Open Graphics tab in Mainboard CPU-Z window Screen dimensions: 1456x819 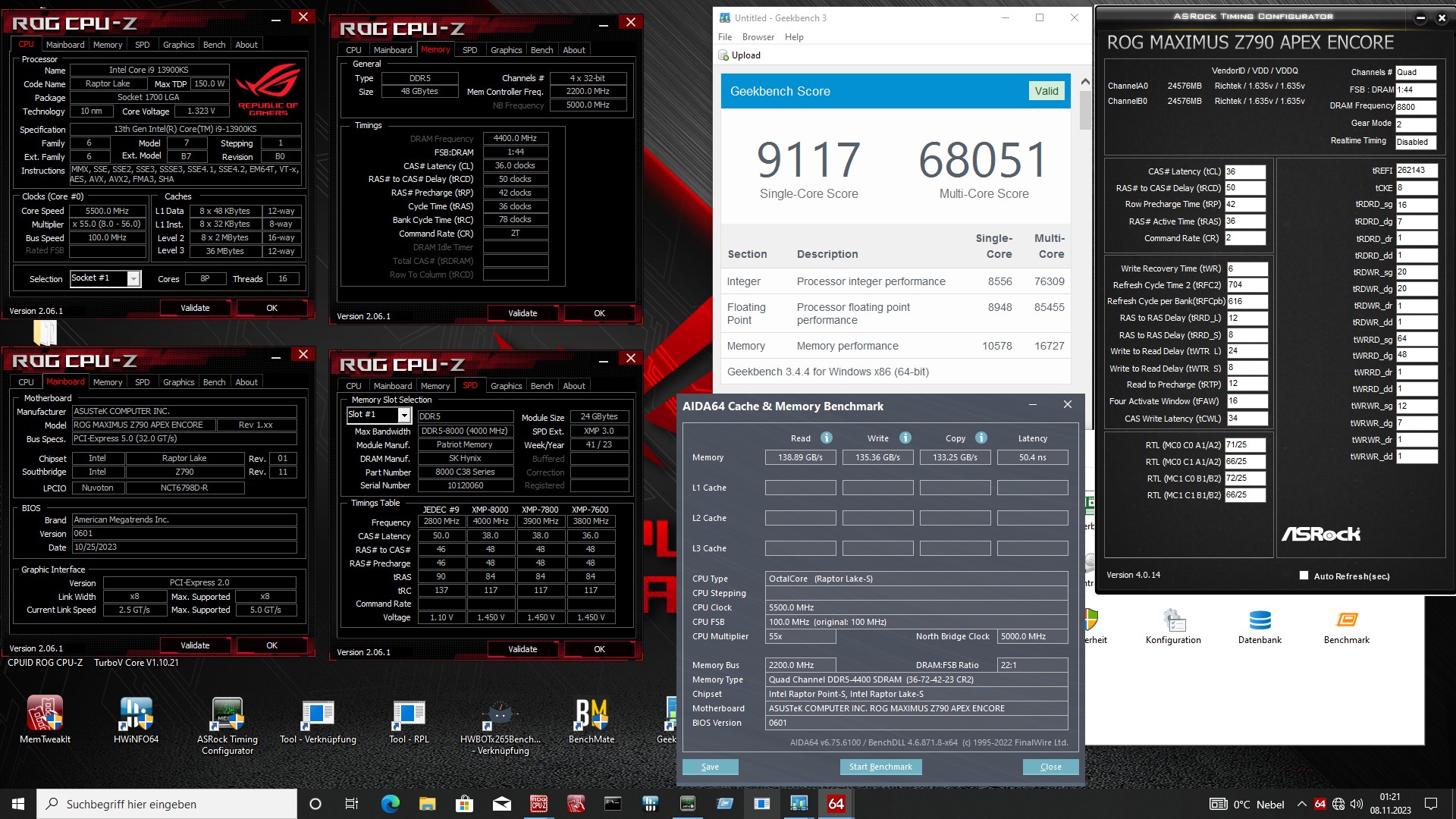click(x=179, y=382)
